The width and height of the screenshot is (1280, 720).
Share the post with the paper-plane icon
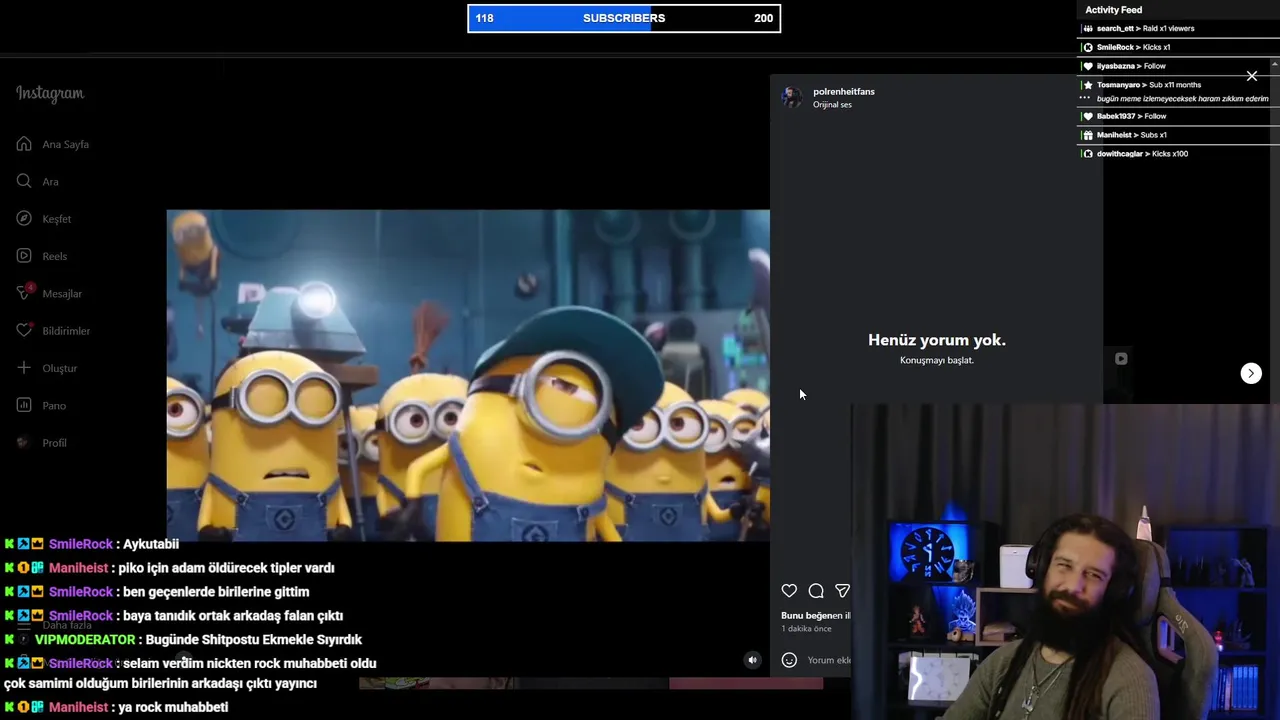tap(842, 591)
